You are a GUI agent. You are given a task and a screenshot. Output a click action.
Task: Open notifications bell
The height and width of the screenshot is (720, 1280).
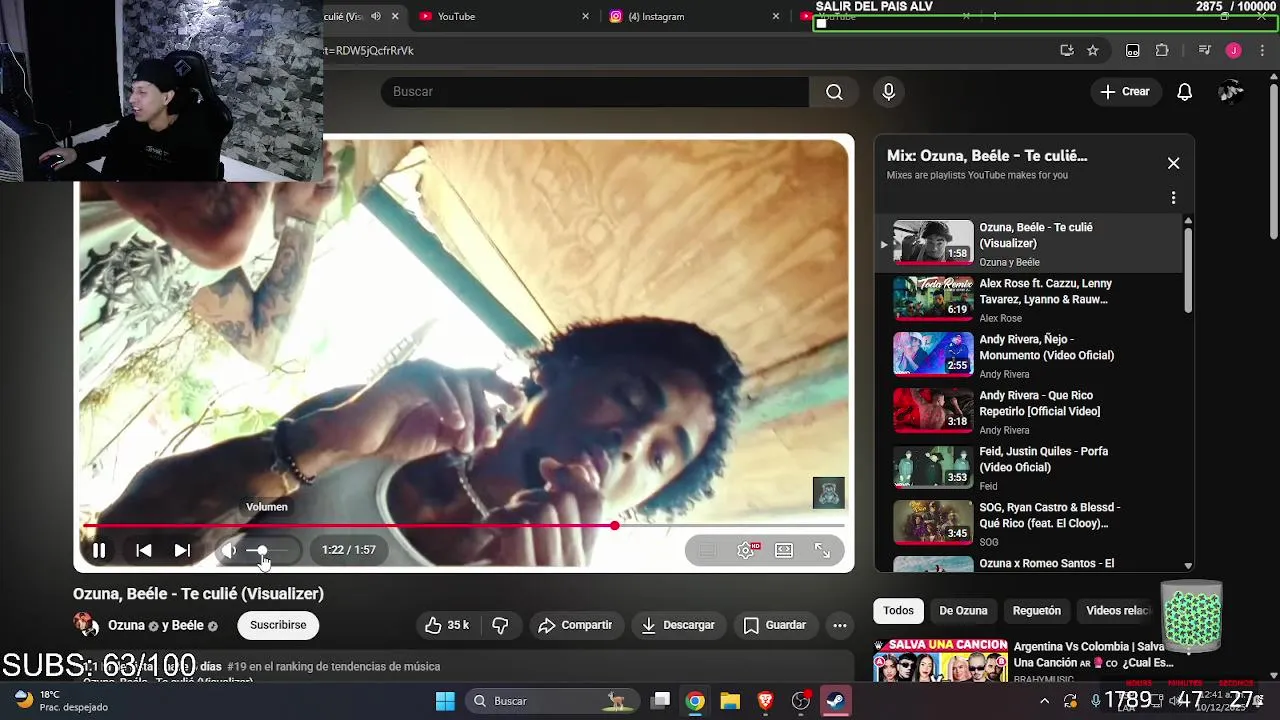[1185, 92]
